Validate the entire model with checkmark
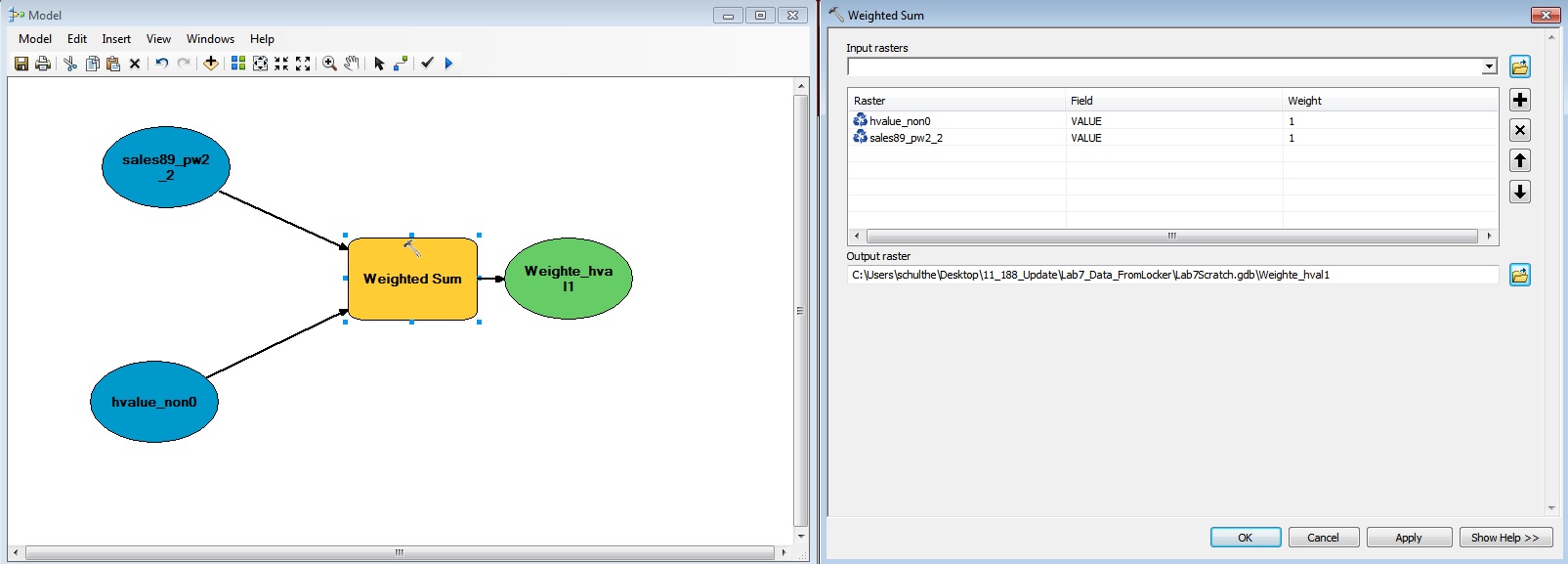Image resolution: width=1568 pixels, height=564 pixels. pos(427,64)
